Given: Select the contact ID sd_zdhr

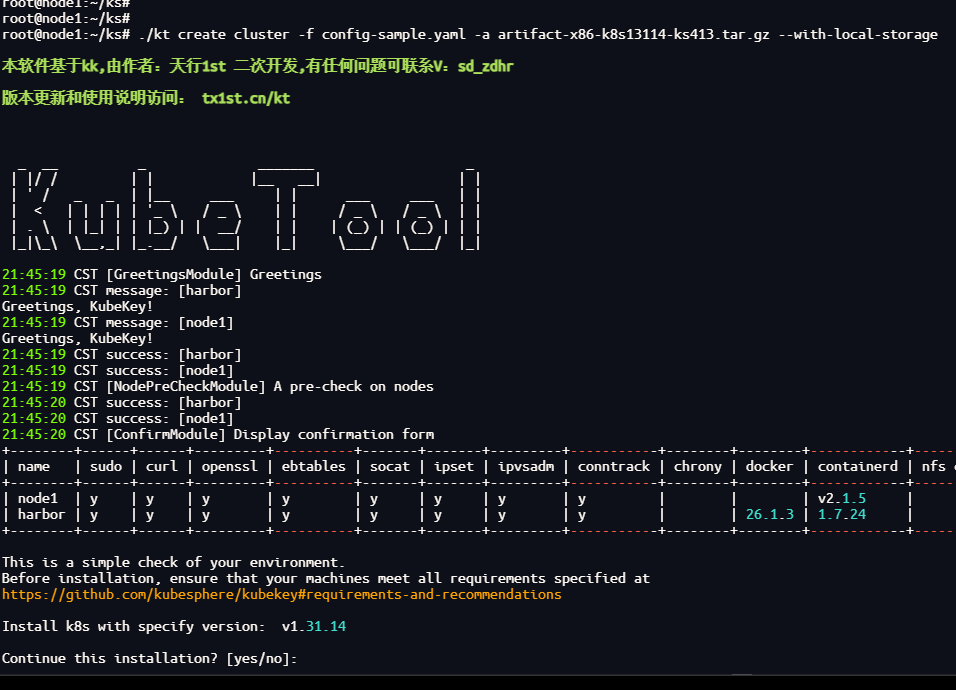Looking at the screenshot, I should (x=485, y=66).
